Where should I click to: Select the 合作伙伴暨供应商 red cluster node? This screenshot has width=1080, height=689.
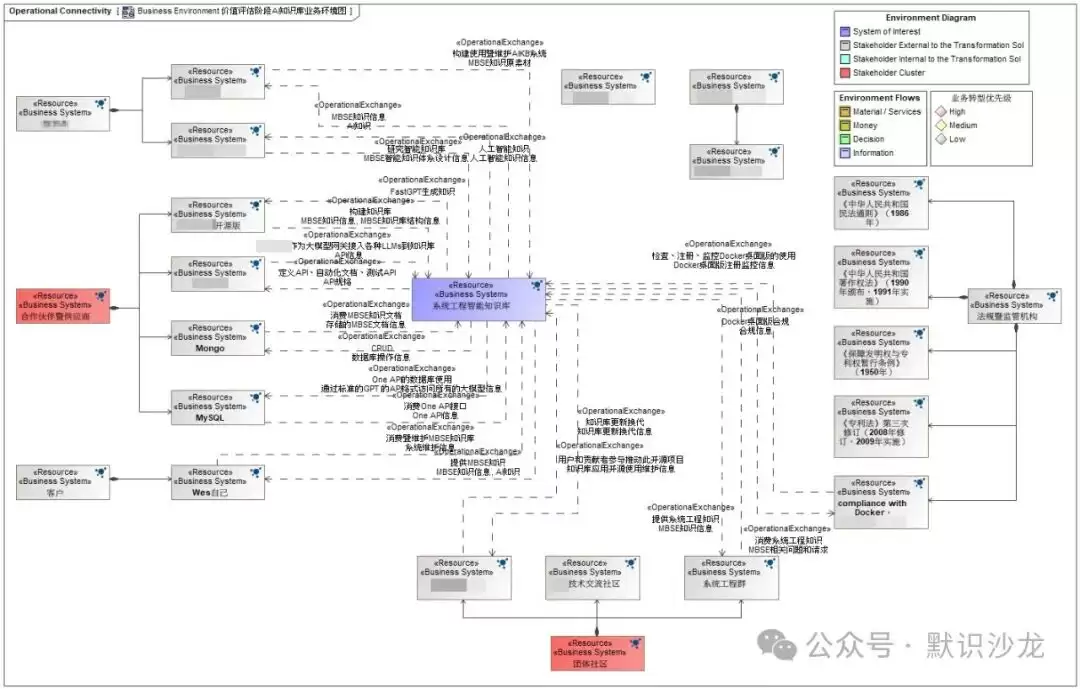click(63, 306)
